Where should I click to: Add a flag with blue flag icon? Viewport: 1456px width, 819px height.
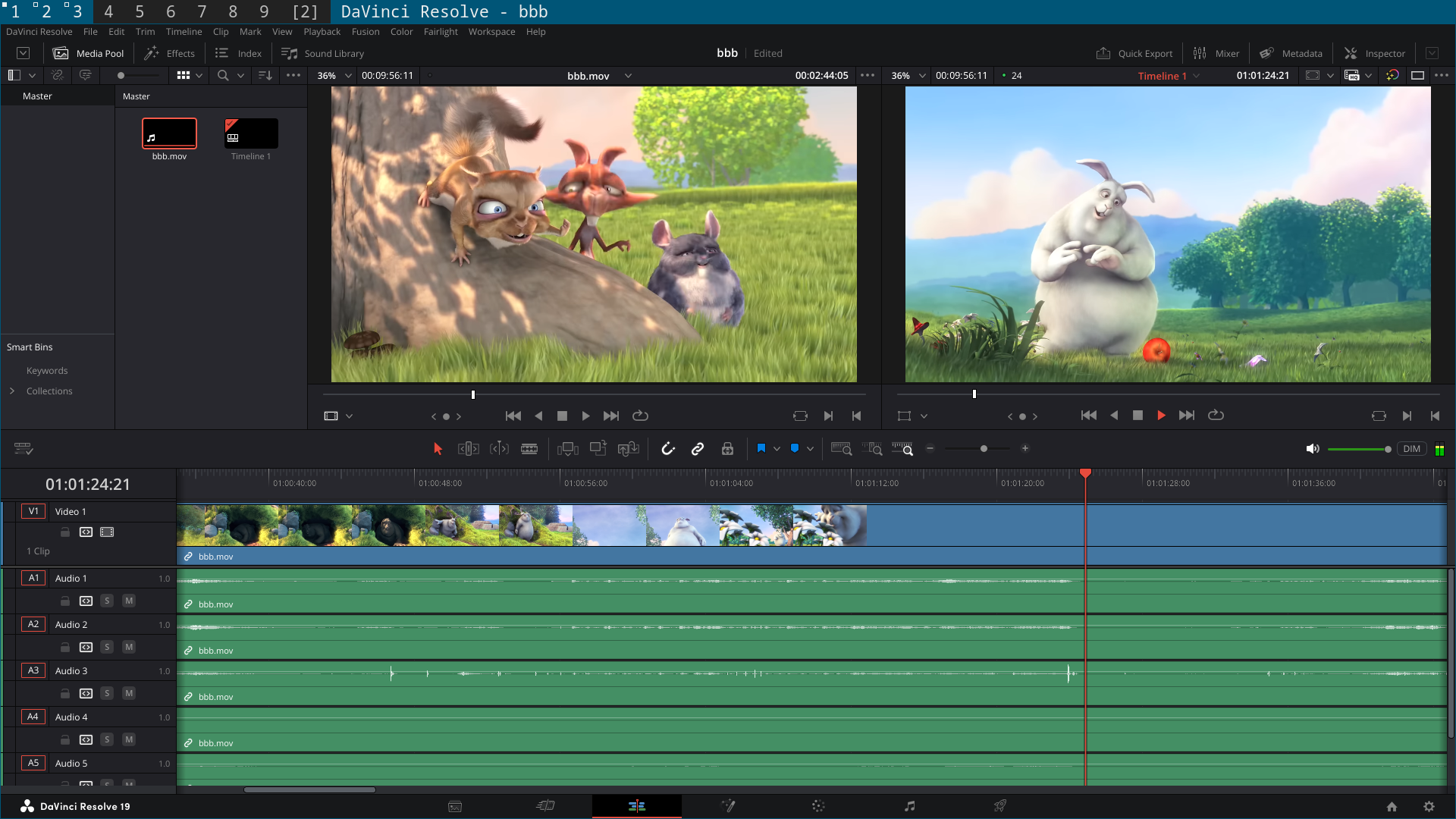point(761,448)
